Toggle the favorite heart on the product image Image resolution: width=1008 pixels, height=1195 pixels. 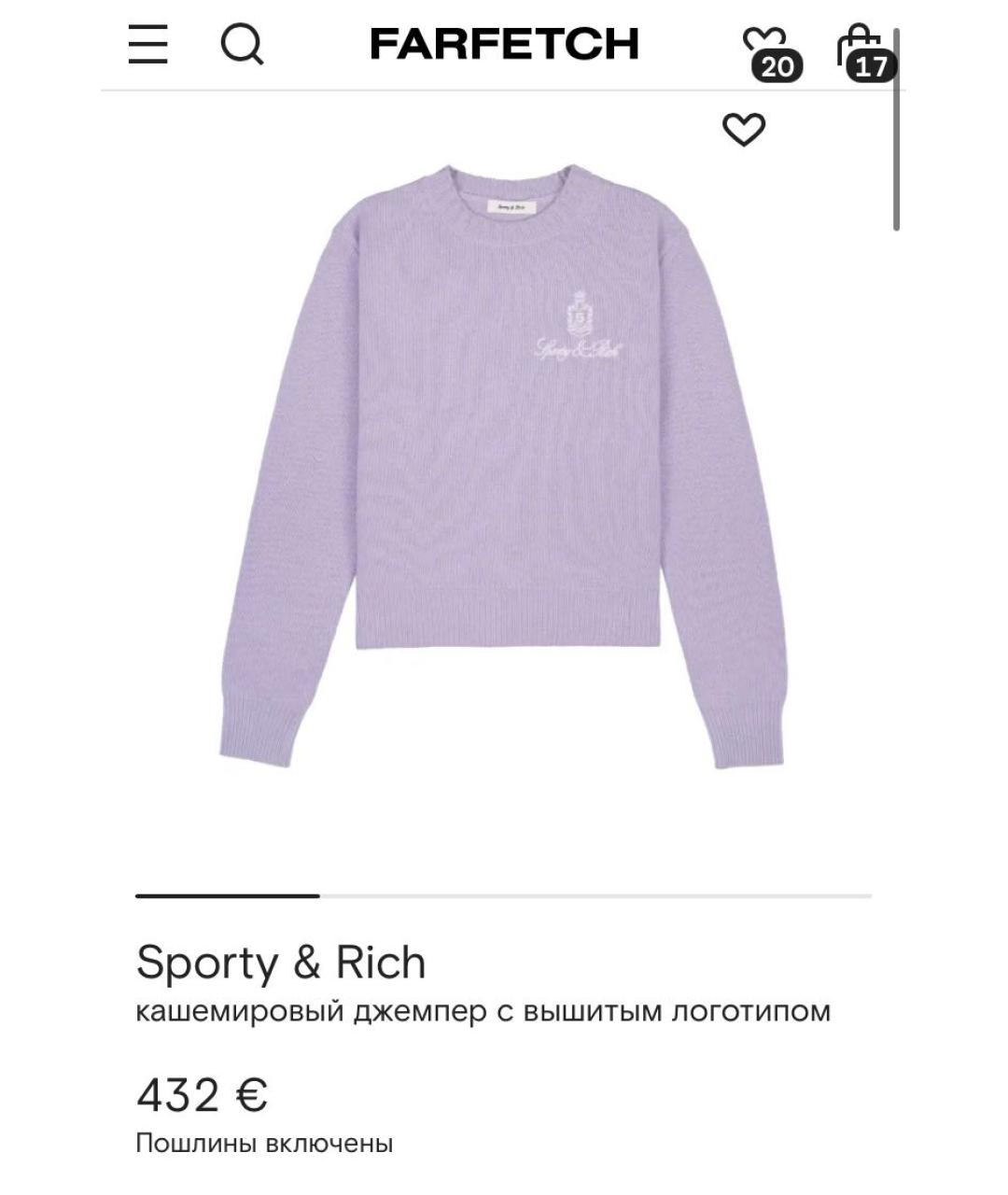pyautogui.click(x=744, y=130)
